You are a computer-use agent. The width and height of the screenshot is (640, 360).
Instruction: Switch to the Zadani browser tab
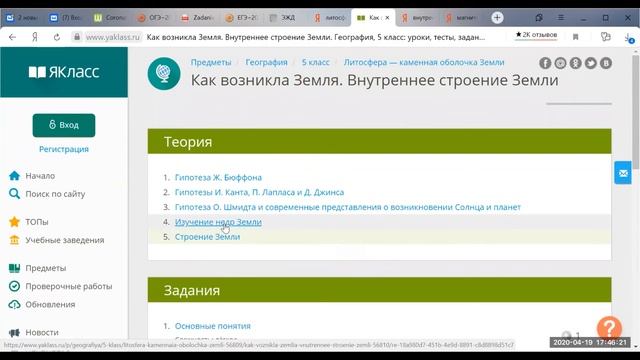point(198,18)
